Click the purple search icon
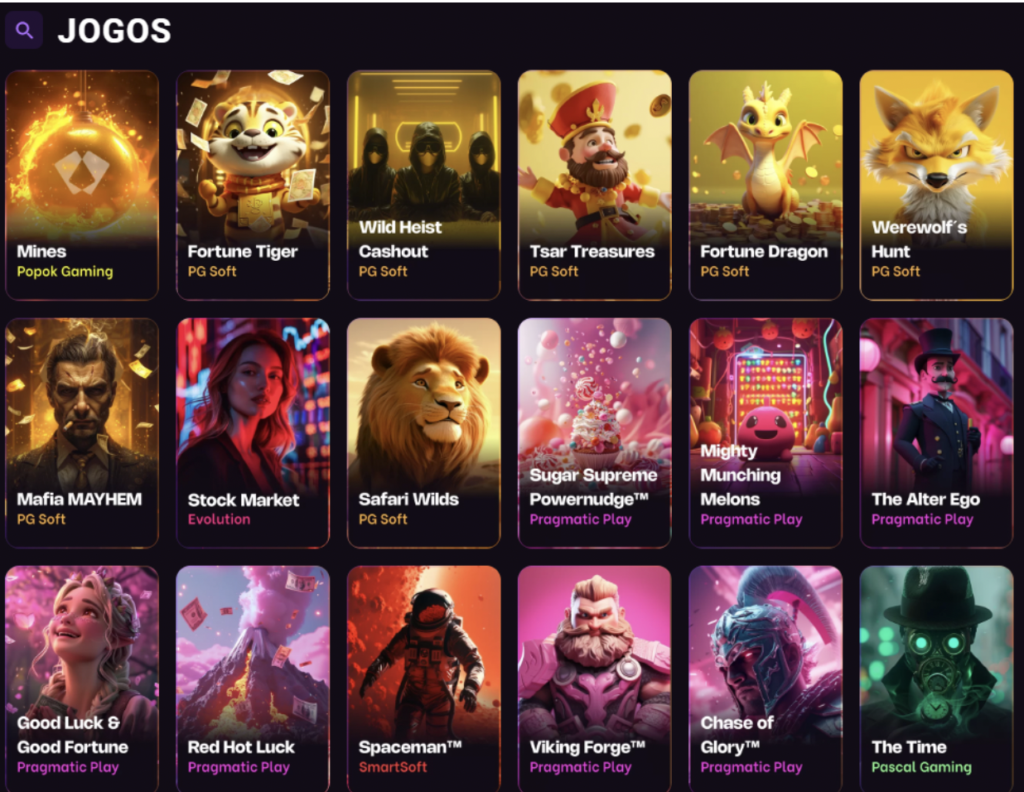 pyautogui.click(x=24, y=30)
